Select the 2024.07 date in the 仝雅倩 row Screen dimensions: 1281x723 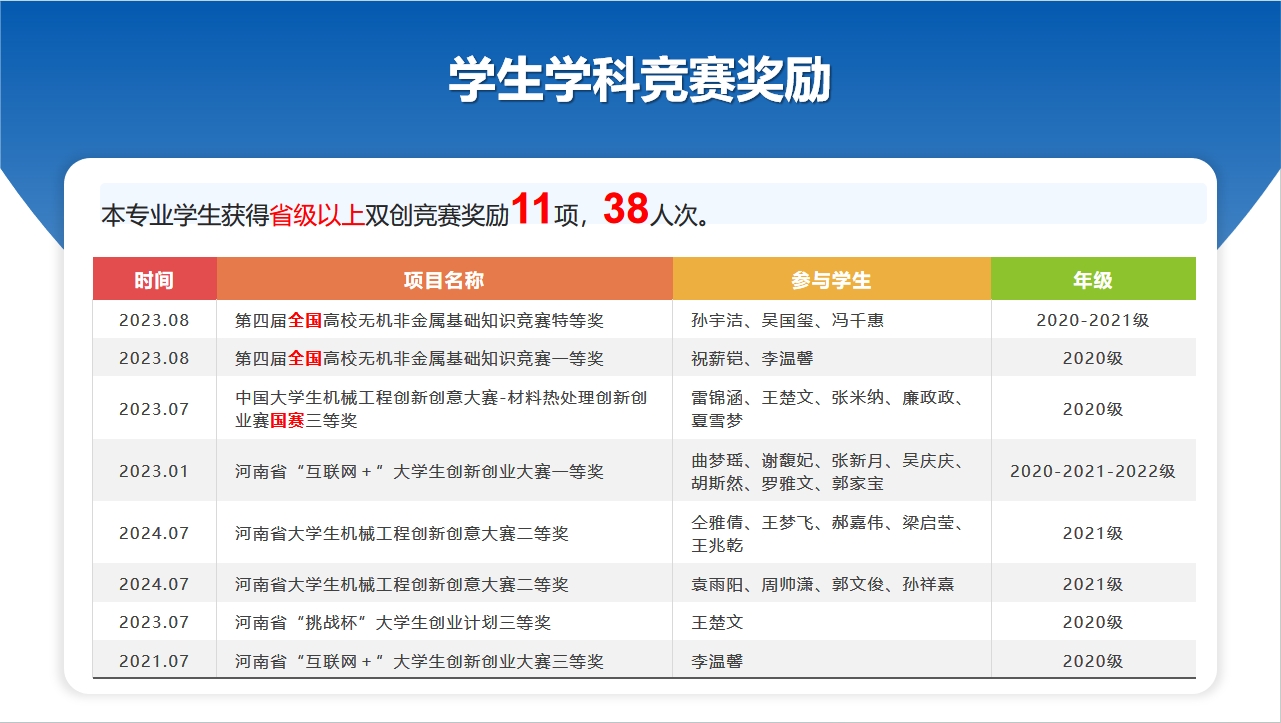coord(154,533)
